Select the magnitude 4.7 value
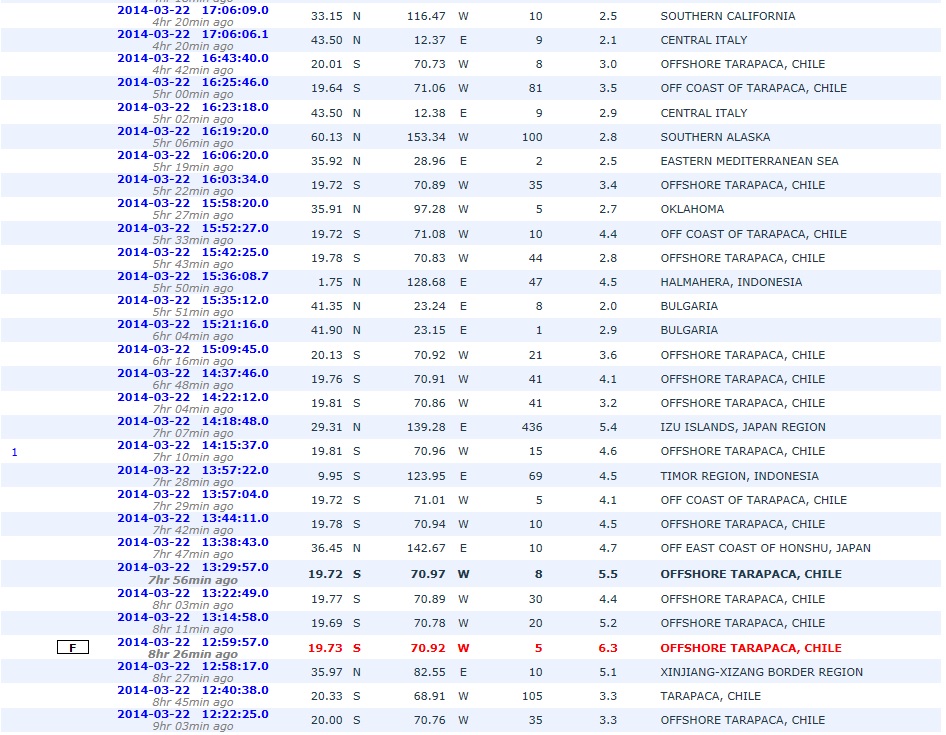 [608, 549]
